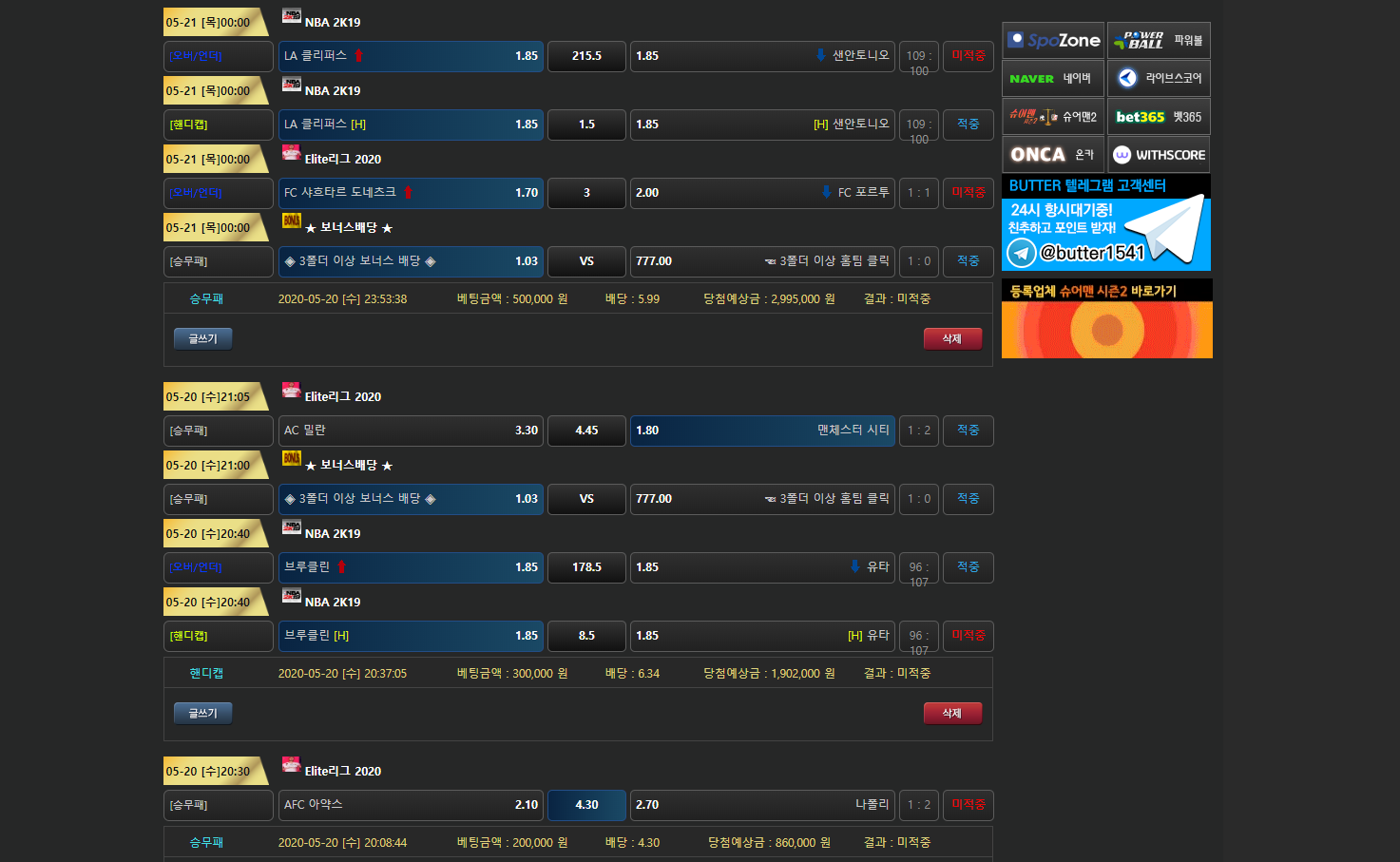This screenshot has width=1400, height=862.
Task: Click 삭제 button for the 500,000 won bet
Action: coord(952,339)
